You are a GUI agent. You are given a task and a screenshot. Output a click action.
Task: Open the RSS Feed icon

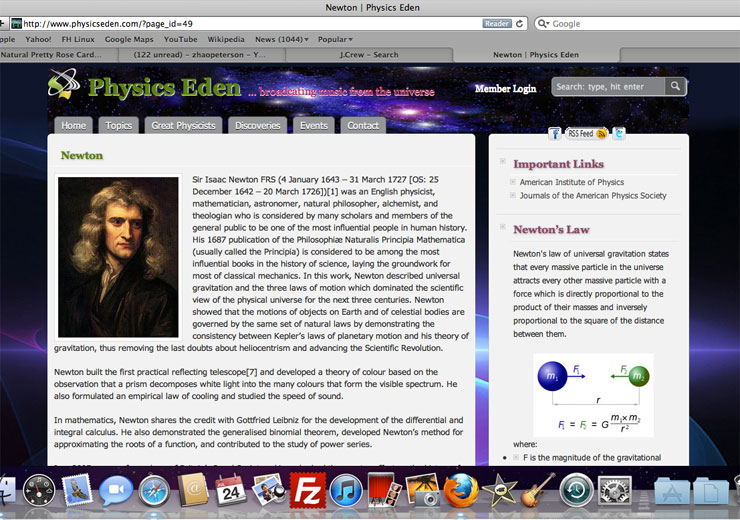pyautogui.click(x=587, y=134)
